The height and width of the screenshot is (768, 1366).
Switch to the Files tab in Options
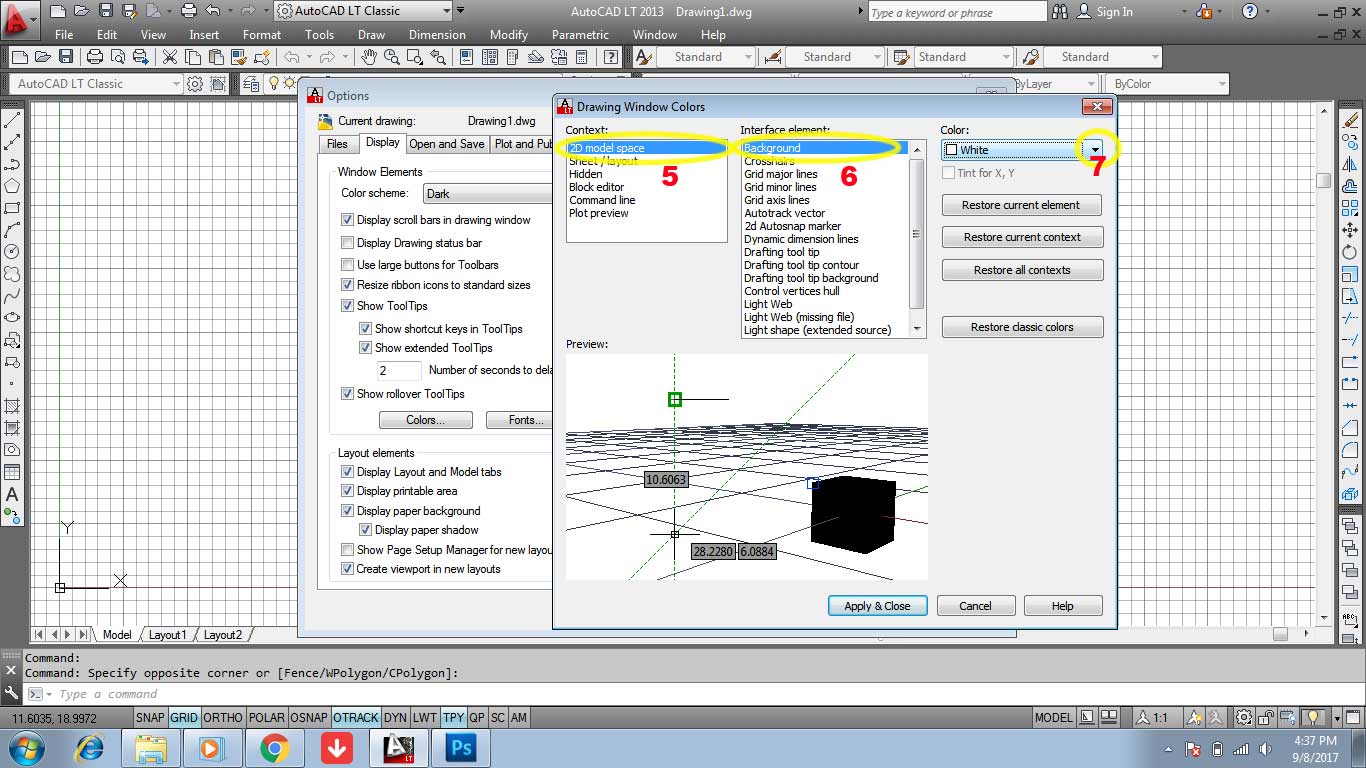click(x=338, y=144)
